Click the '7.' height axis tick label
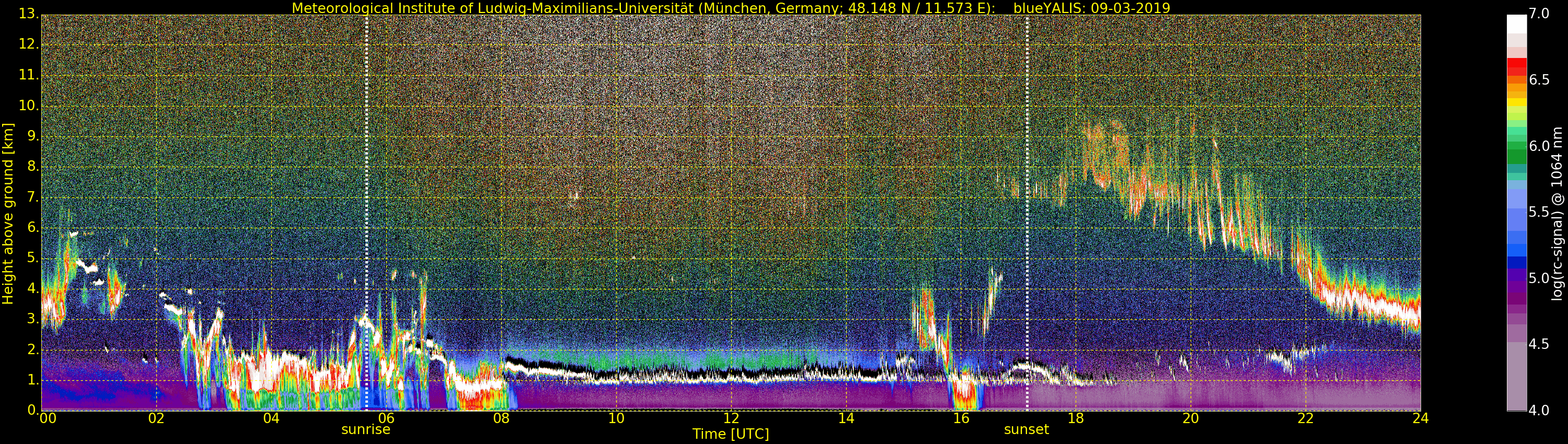The height and width of the screenshot is (444, 1568). (33, 197)
